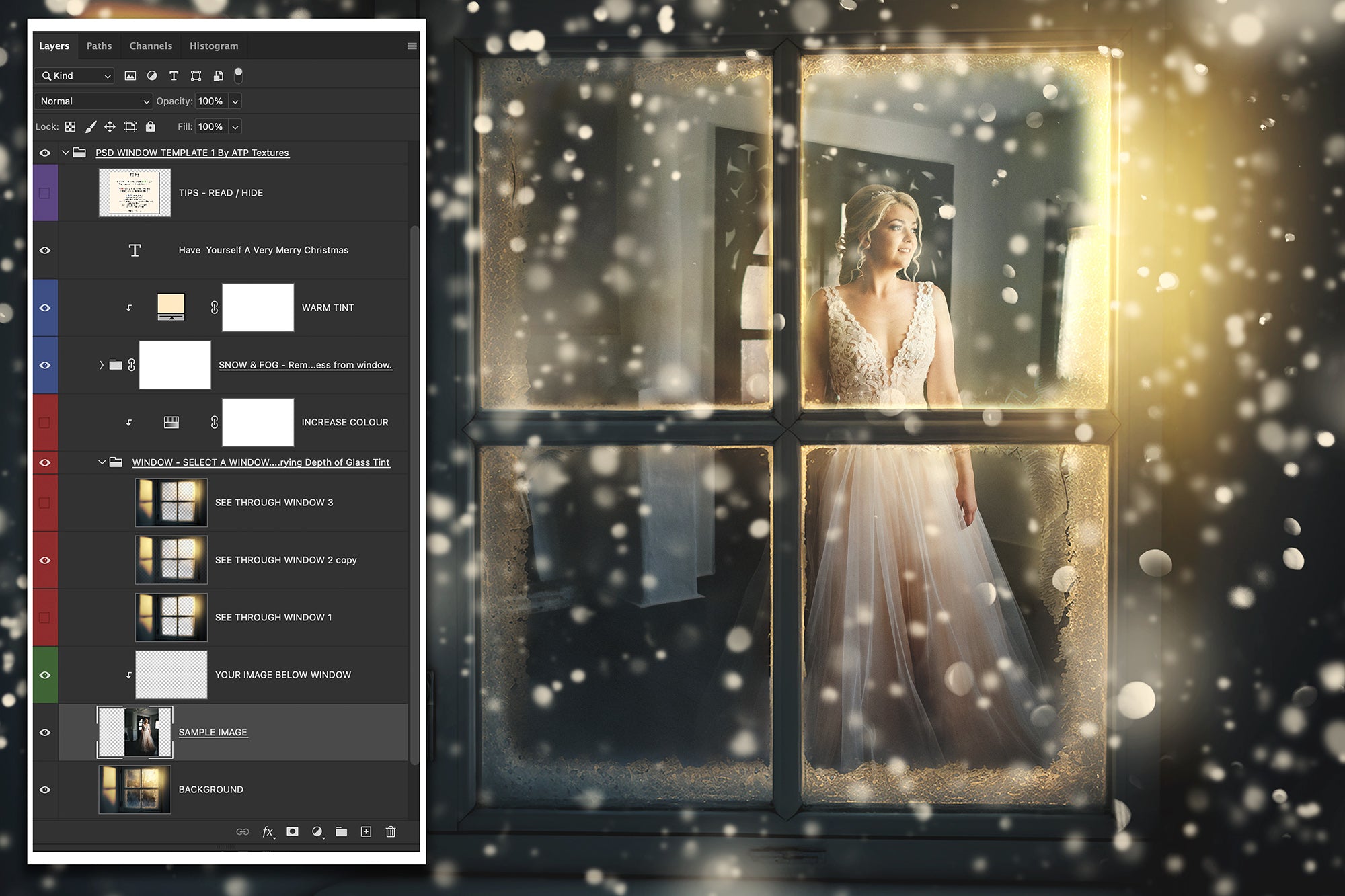Open the fx layer styles menu

tap(268, 831)
